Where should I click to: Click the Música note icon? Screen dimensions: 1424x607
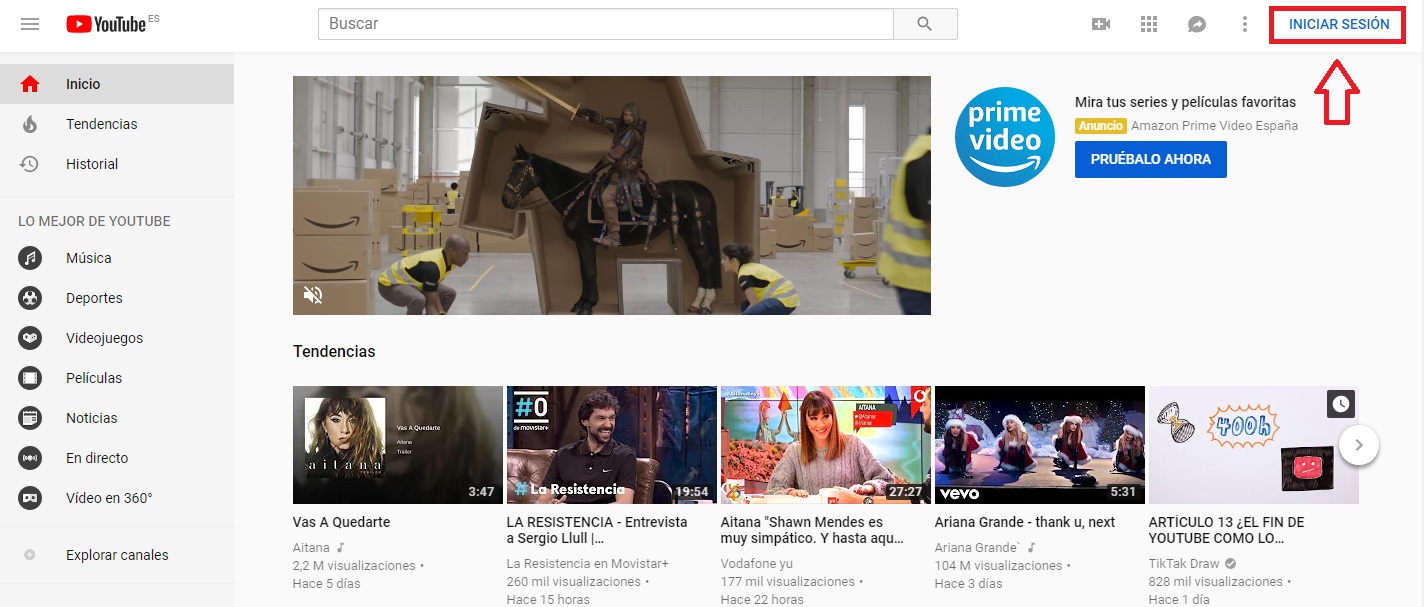(30, 258)
